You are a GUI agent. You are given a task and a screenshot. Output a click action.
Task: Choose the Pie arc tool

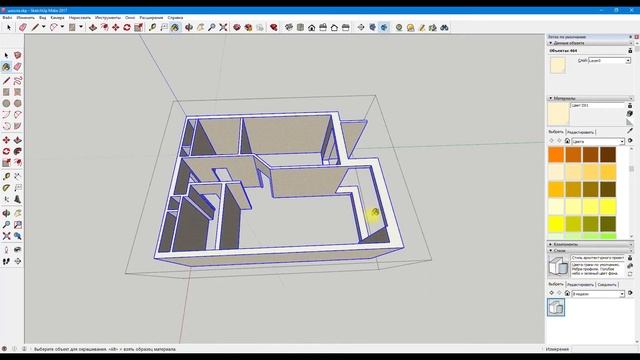click(x=18, y=126)
